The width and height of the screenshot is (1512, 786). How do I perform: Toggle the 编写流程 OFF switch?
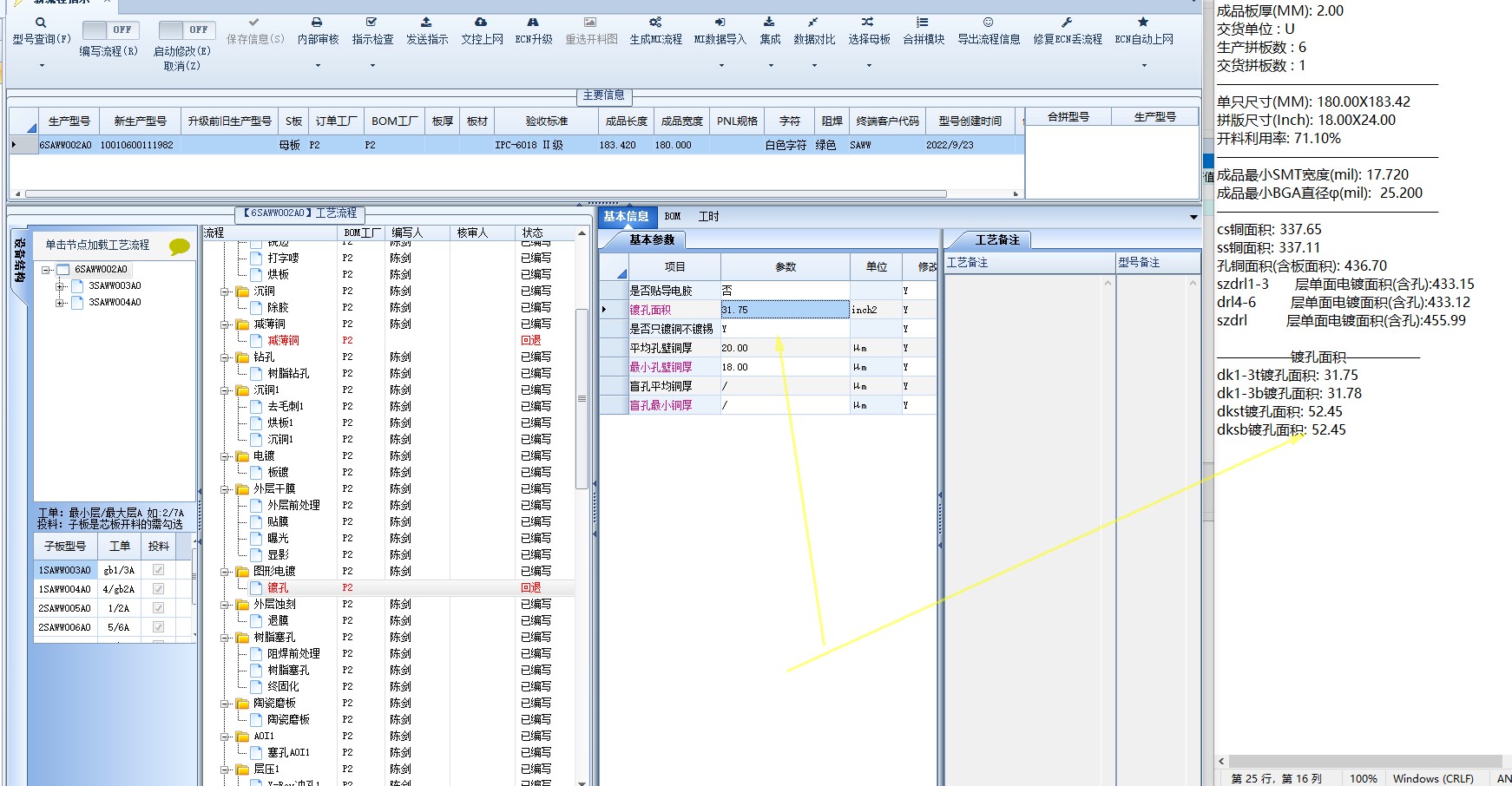[x=111, y=29]
